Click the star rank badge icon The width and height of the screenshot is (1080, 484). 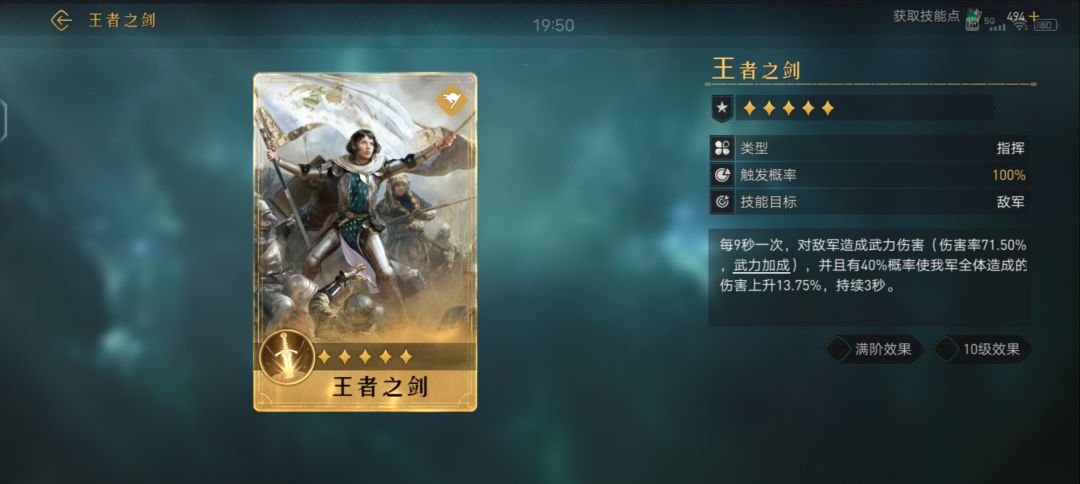coord(721,108)
